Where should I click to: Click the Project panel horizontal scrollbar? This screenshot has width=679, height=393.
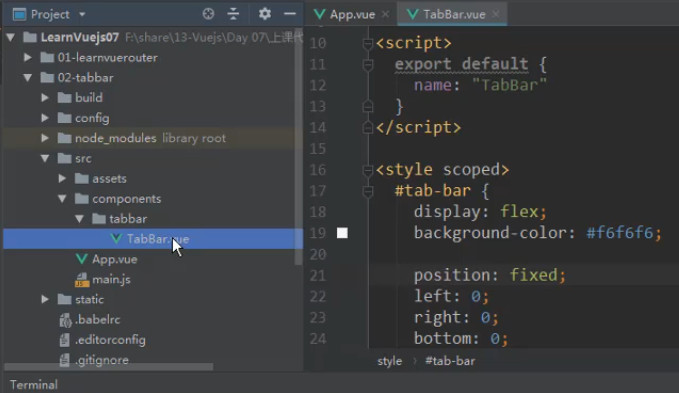109,367
